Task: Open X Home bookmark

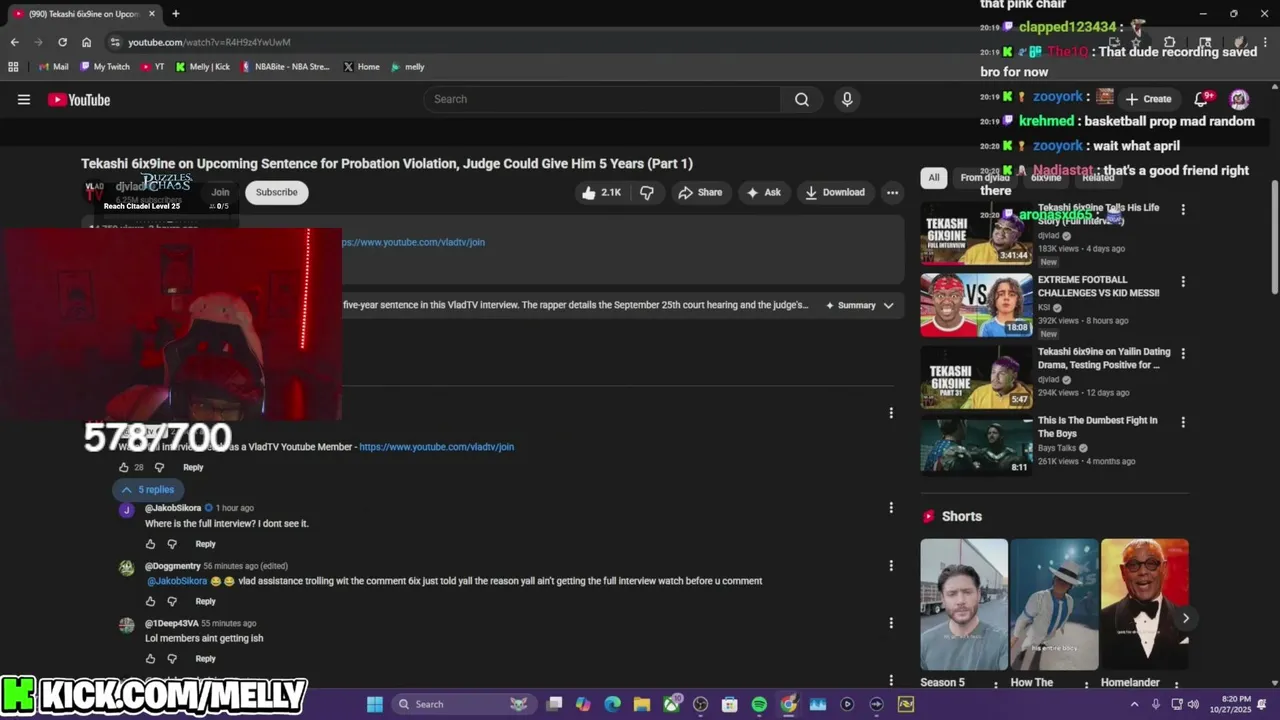Action: (361, 67)
